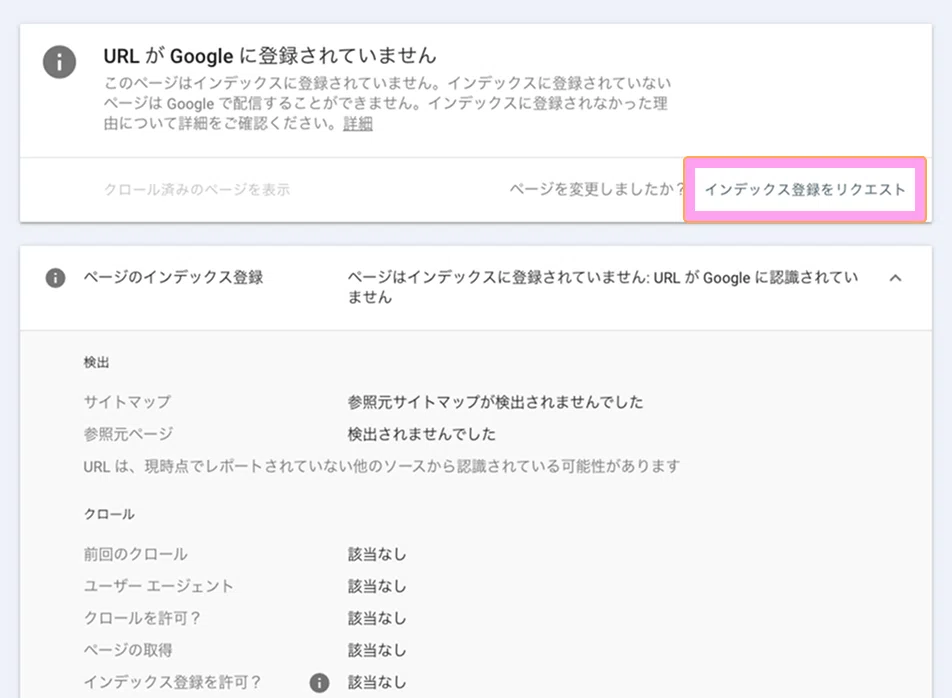Viewport: 952px width, 698px height.
Task: Collapse the ページのインデックス登録 section chevron
Action: coord(896,278)
